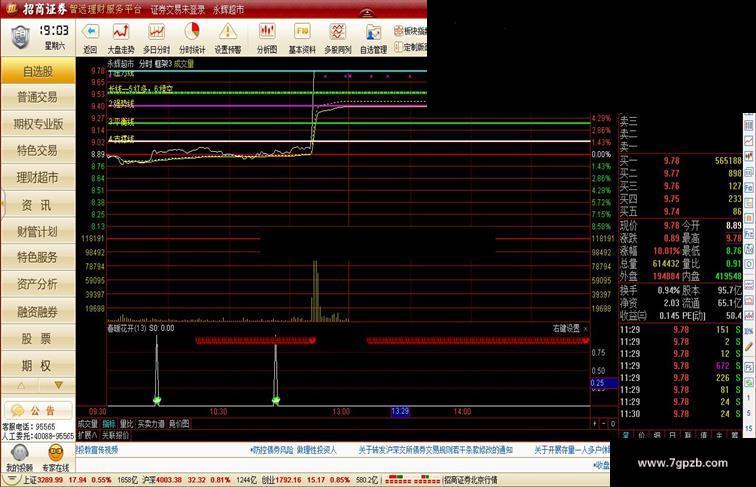Click plus zoom button below chart
The image size is (756, 487).
click(x=595, y=423)
